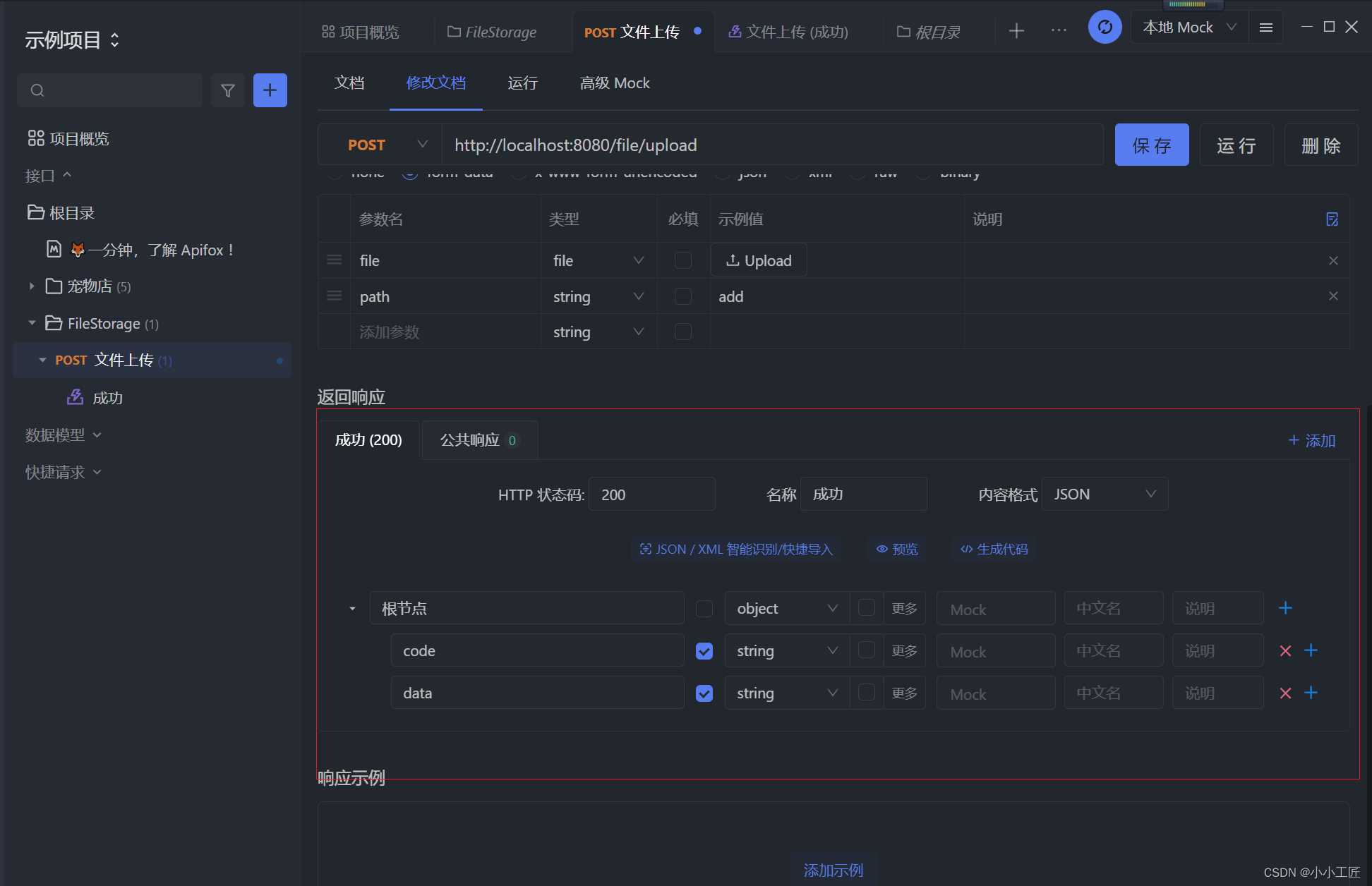Toggle nullable checkbox for code field
The width and height of the screenshot is (1372, 886).
[867, 650]
